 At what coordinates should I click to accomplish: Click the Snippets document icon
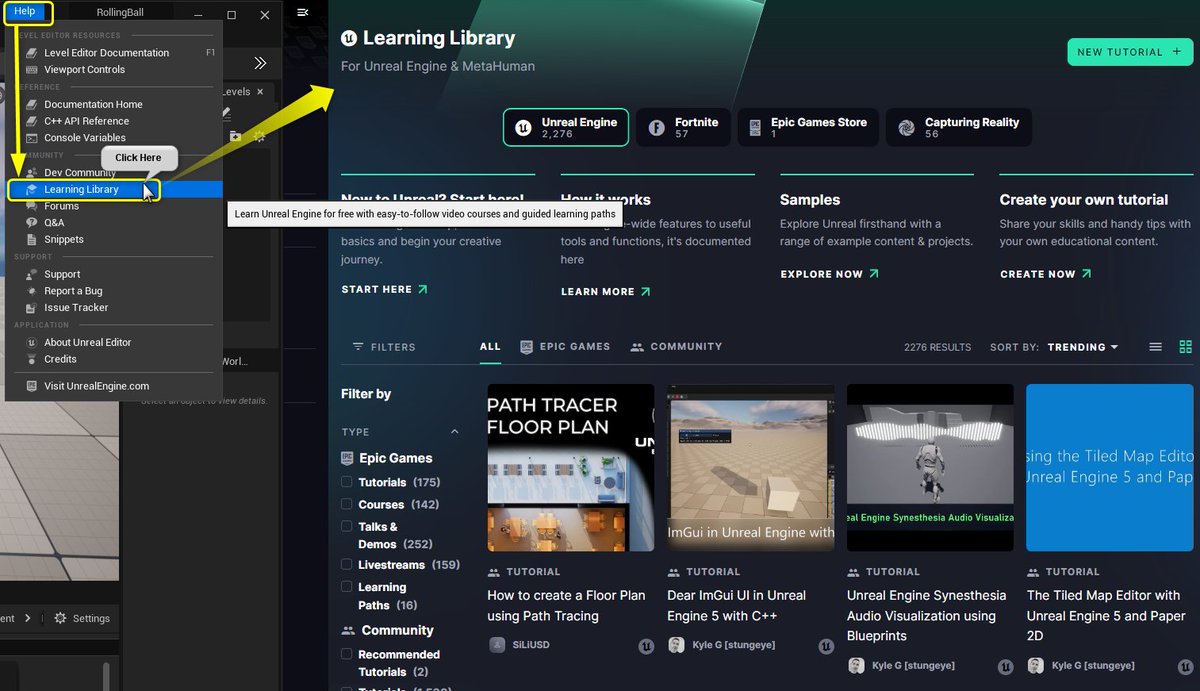[x=32, y=240]
